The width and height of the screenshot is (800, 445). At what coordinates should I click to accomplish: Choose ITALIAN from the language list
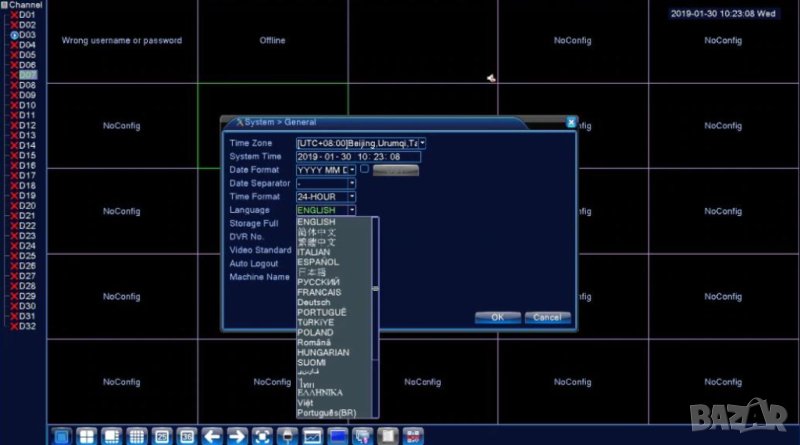[316, 252]
